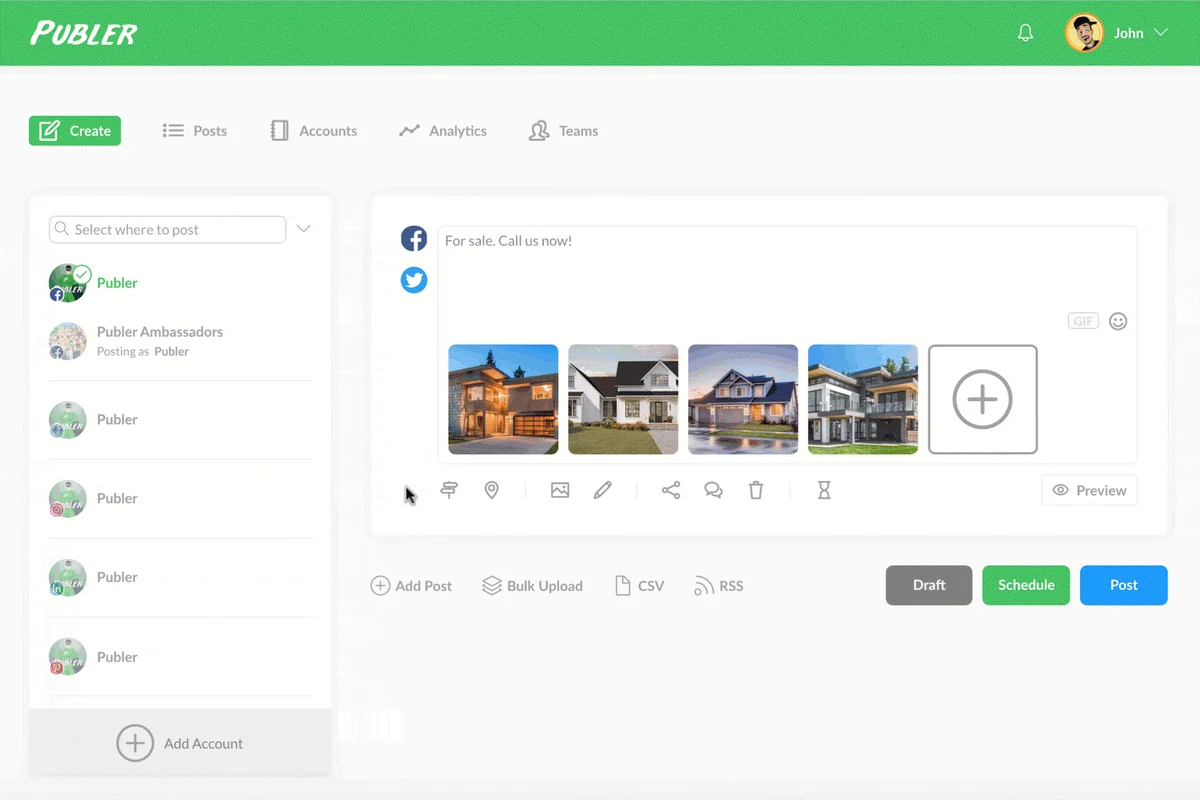Viewport: 1200px width, 800px height.
Task: Click the image media icon below the post
Action: 560,490
